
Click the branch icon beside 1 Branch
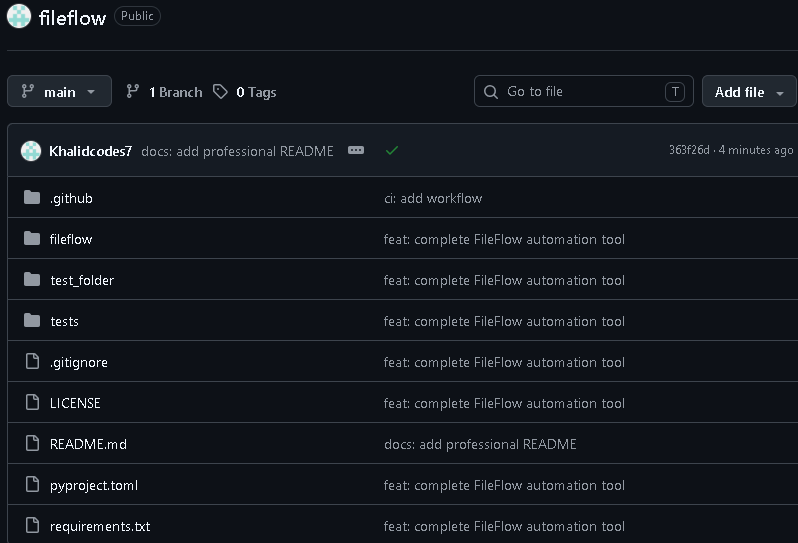coord(133,91)
